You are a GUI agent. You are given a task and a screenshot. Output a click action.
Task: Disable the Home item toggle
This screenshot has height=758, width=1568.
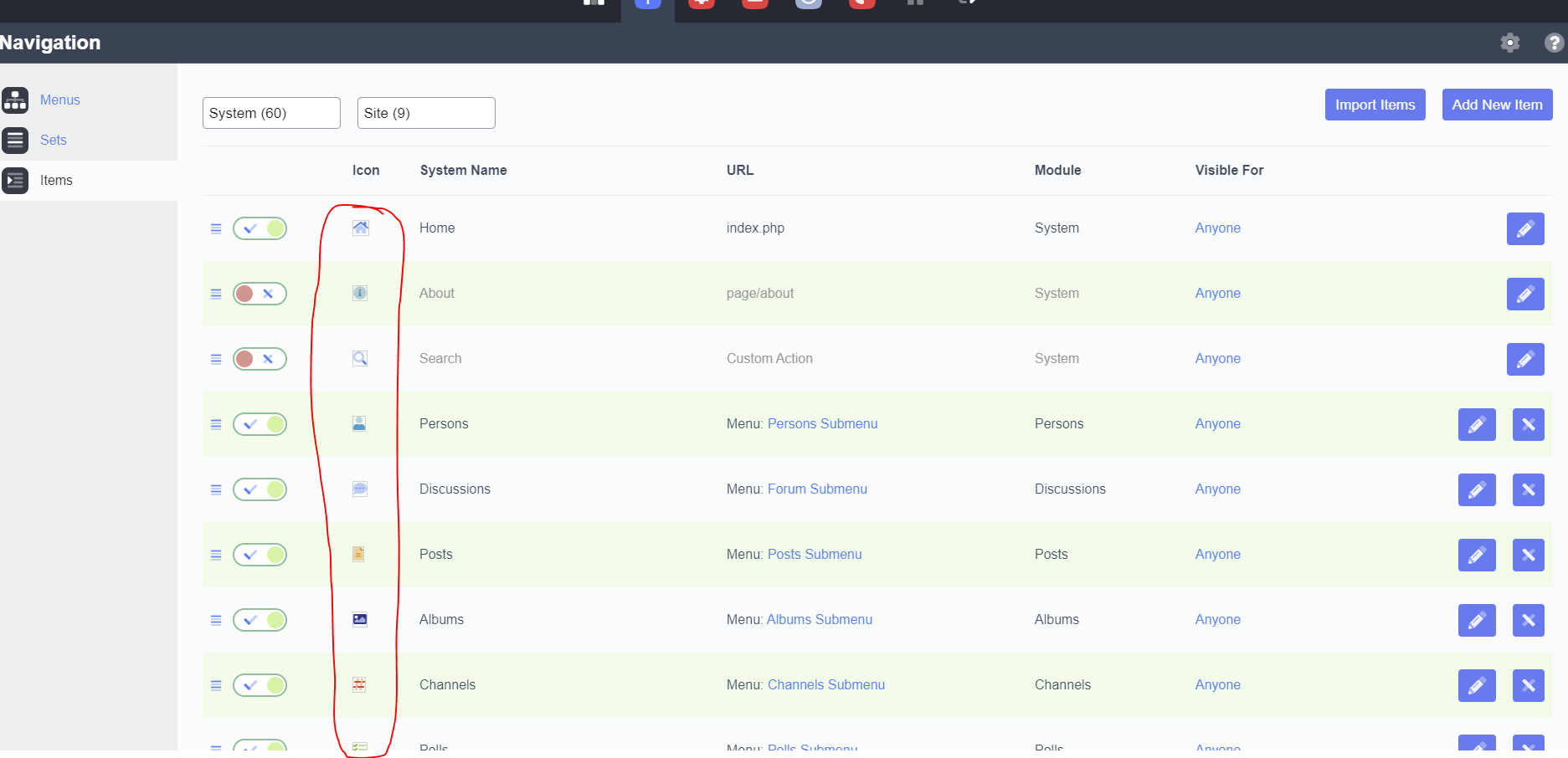tap(260, 228)
